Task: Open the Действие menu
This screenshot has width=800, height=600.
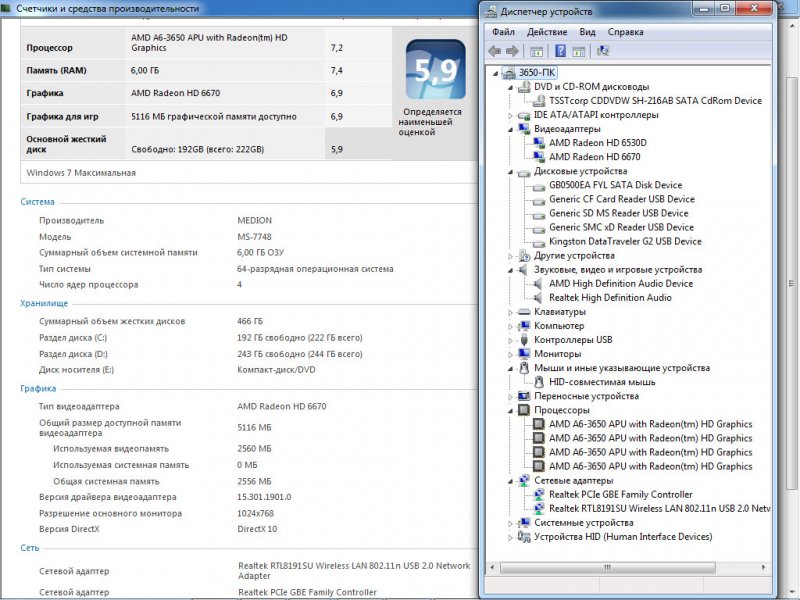Action: coord(547,32)
